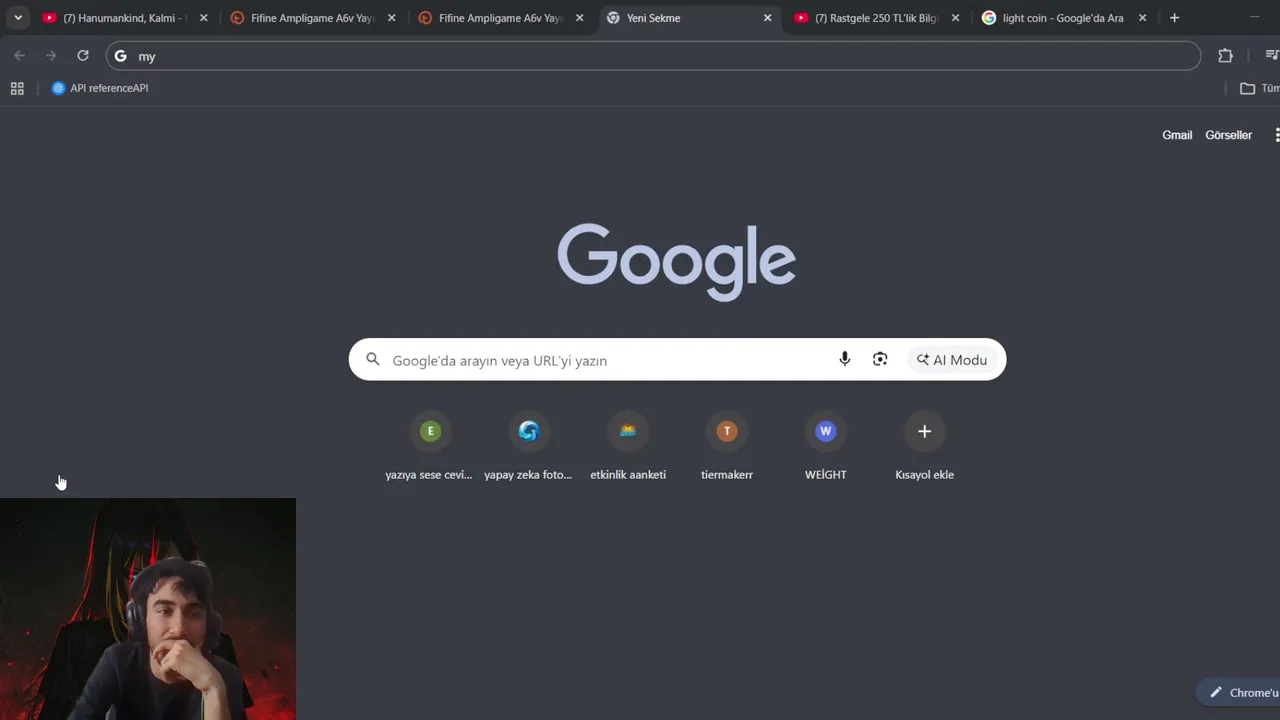Click the Google icon in address bar

121,56
